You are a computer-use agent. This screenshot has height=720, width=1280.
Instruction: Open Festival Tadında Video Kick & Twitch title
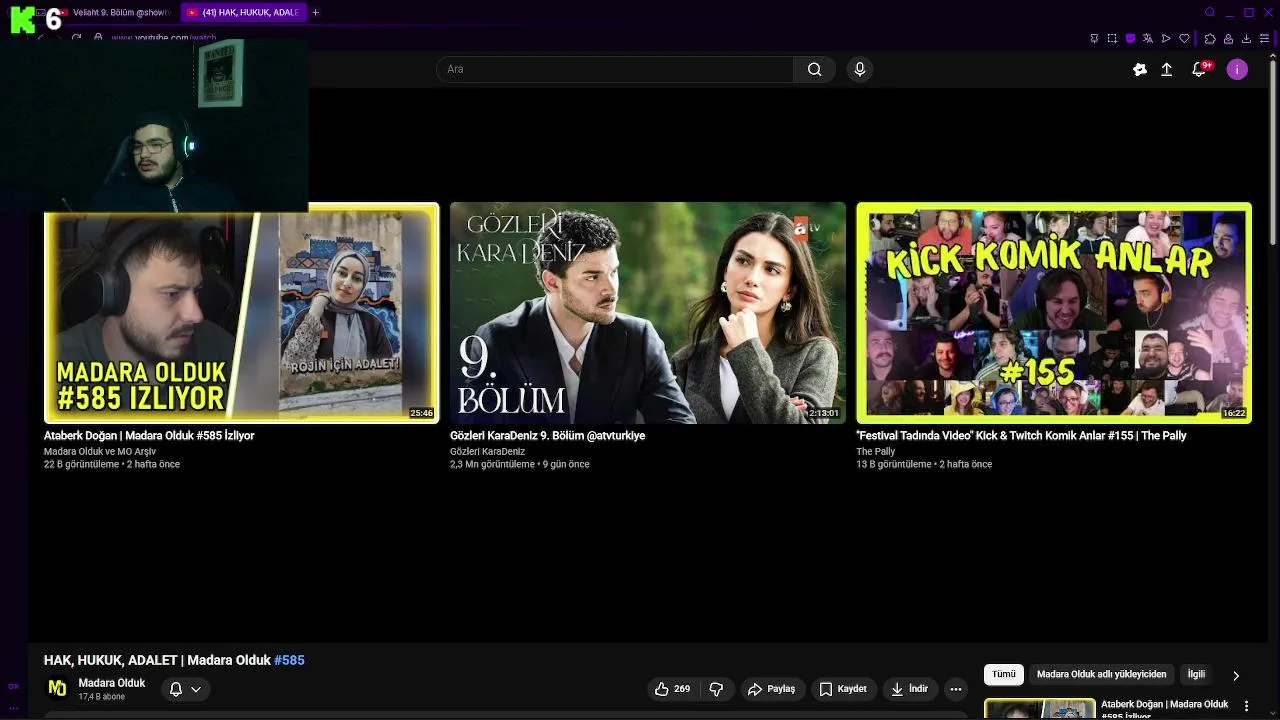[1021, 436]
